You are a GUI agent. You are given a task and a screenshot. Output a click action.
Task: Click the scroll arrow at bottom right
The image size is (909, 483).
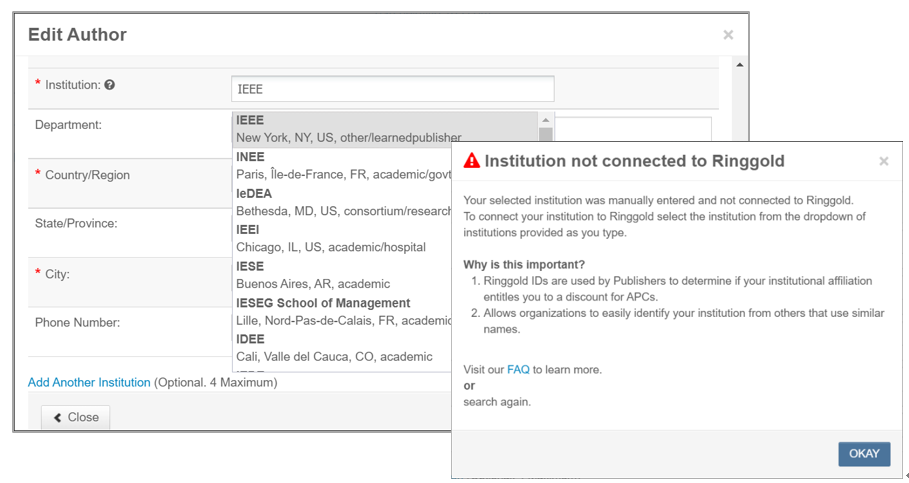click(x=904, y=475)
